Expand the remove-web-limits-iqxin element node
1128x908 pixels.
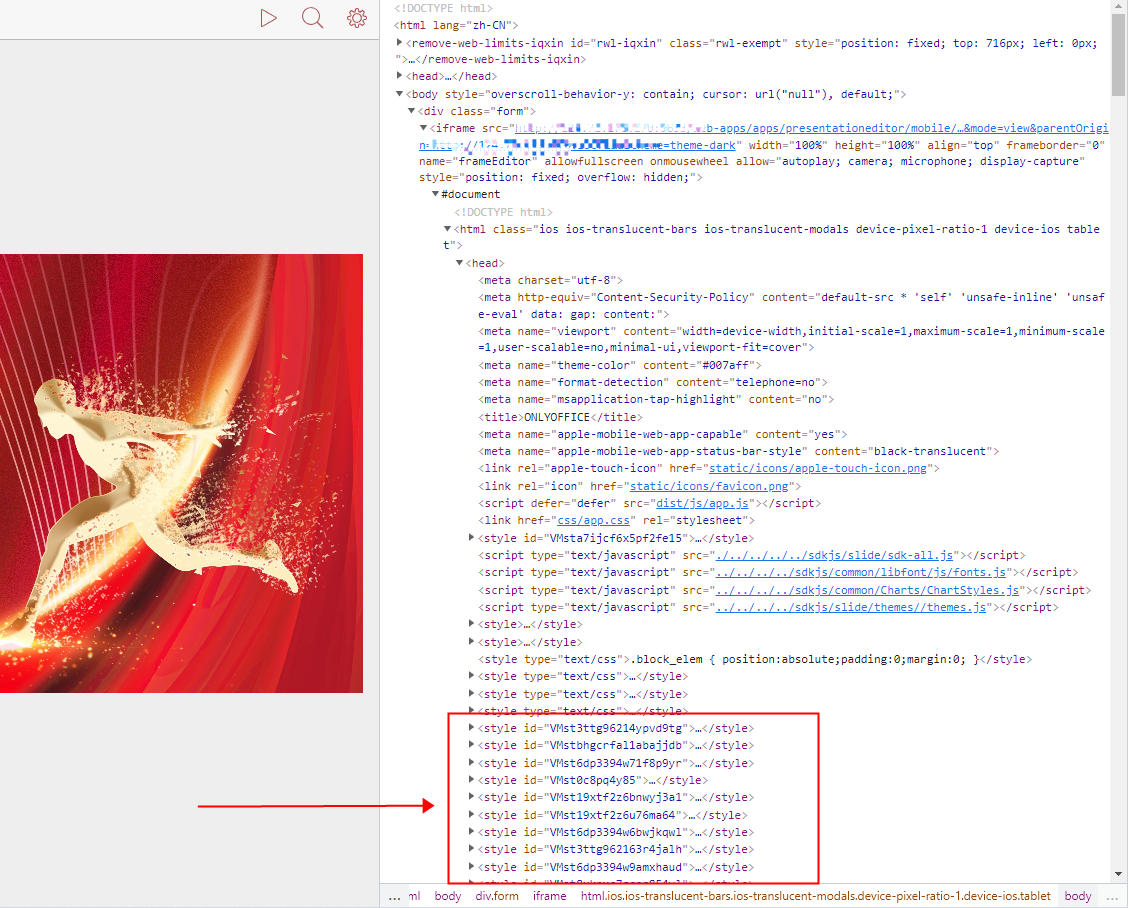[x=400, y=43]
